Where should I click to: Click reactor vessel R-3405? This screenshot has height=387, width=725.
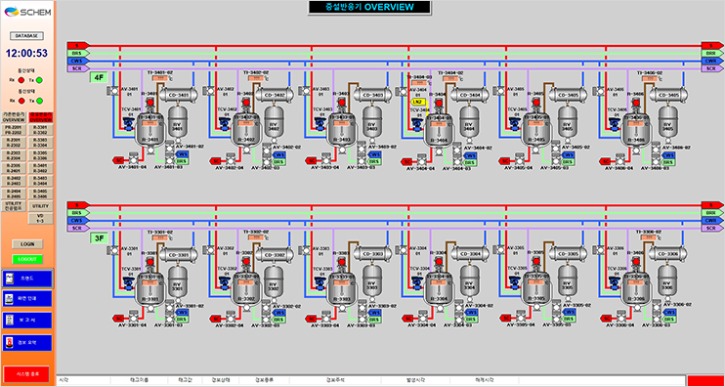click(537, 130)
